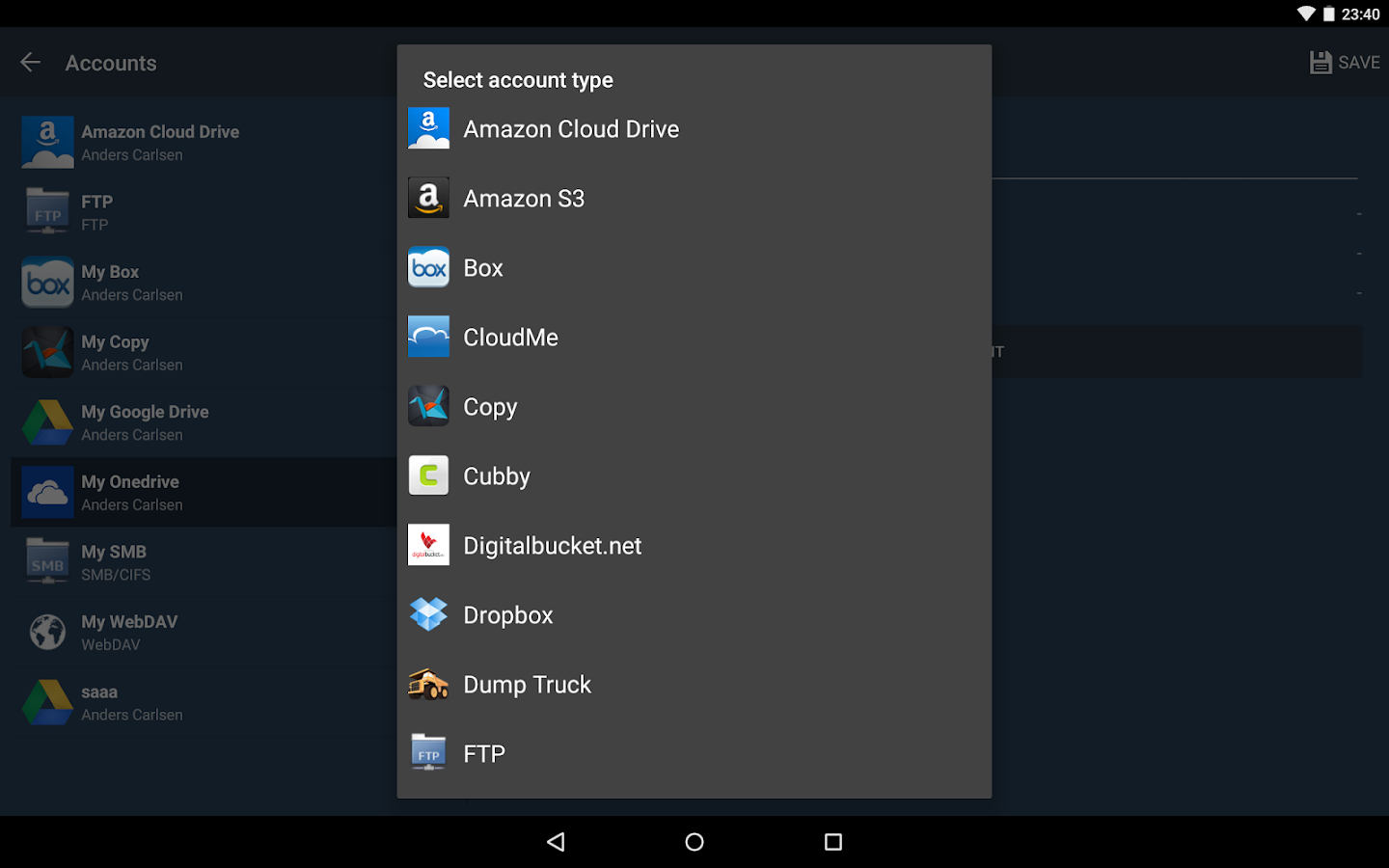
Task: Open the My Google Drive account
Action: (x=145, y=421)
